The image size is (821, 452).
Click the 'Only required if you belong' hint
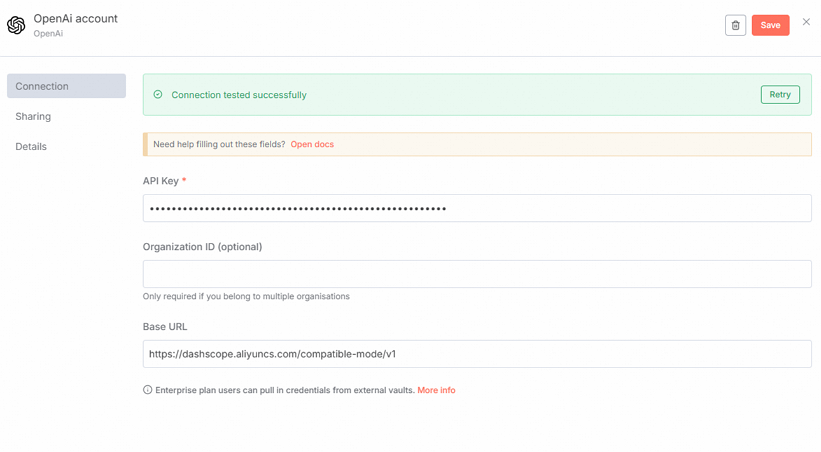pyautogui.click(x=246, y=296)
